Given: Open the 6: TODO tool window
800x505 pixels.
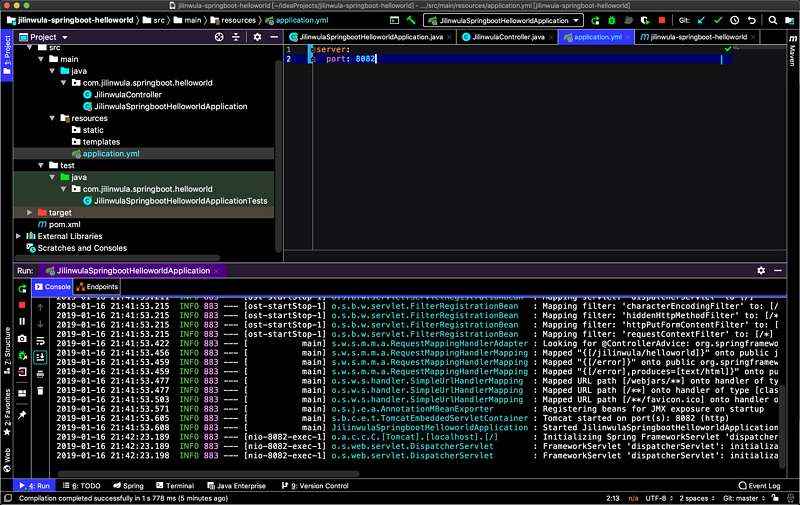Looking at the screenshot, I should tap(82, 486).
